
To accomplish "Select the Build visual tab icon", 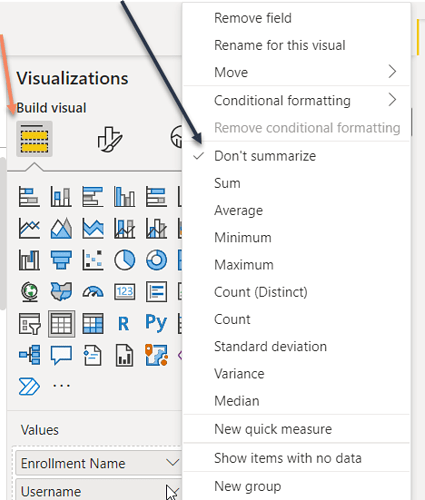I will click(x=34, y=139).
